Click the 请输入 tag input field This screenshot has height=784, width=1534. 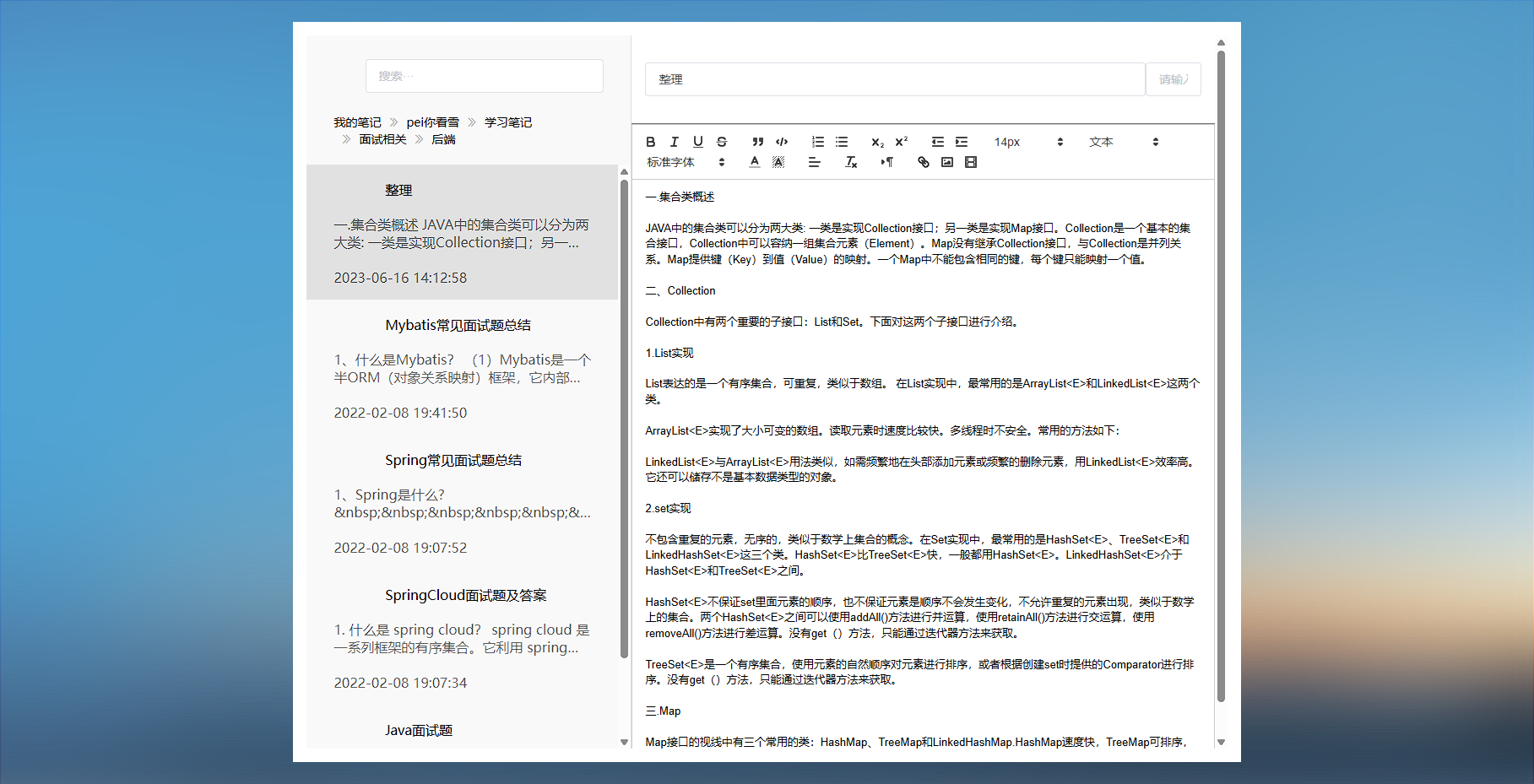pos(1174,79)
